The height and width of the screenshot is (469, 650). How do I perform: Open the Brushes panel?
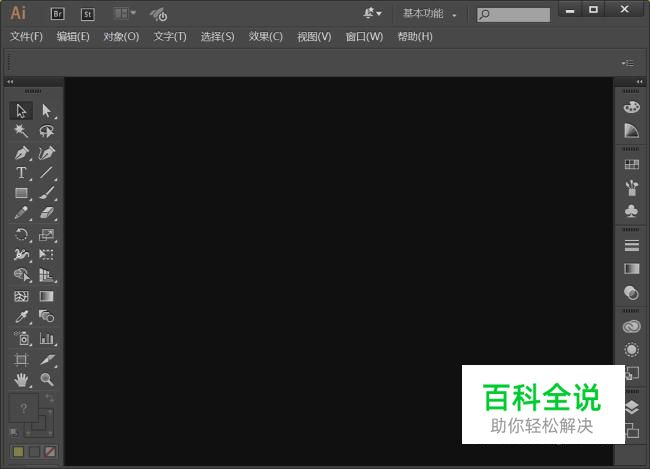(x=631, y=188)
